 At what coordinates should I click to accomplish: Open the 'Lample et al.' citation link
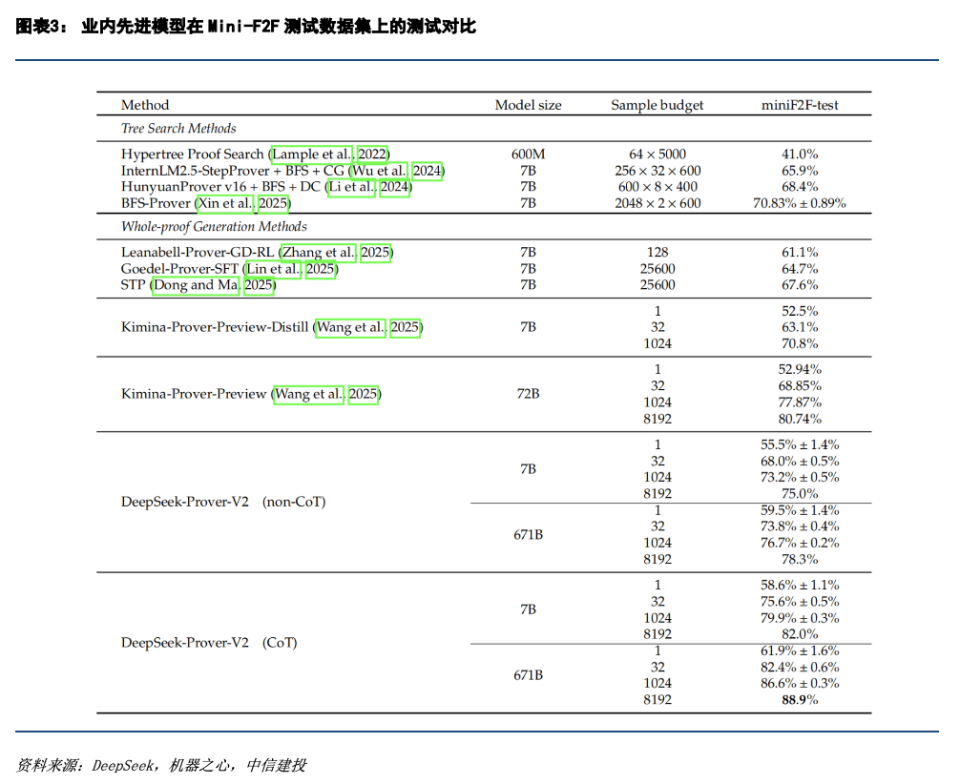pos(312,154)
